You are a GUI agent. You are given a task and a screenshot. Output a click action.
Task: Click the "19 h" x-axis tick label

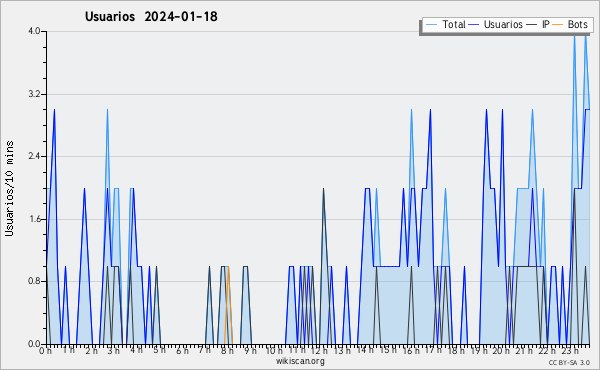[x=479, y=351]
